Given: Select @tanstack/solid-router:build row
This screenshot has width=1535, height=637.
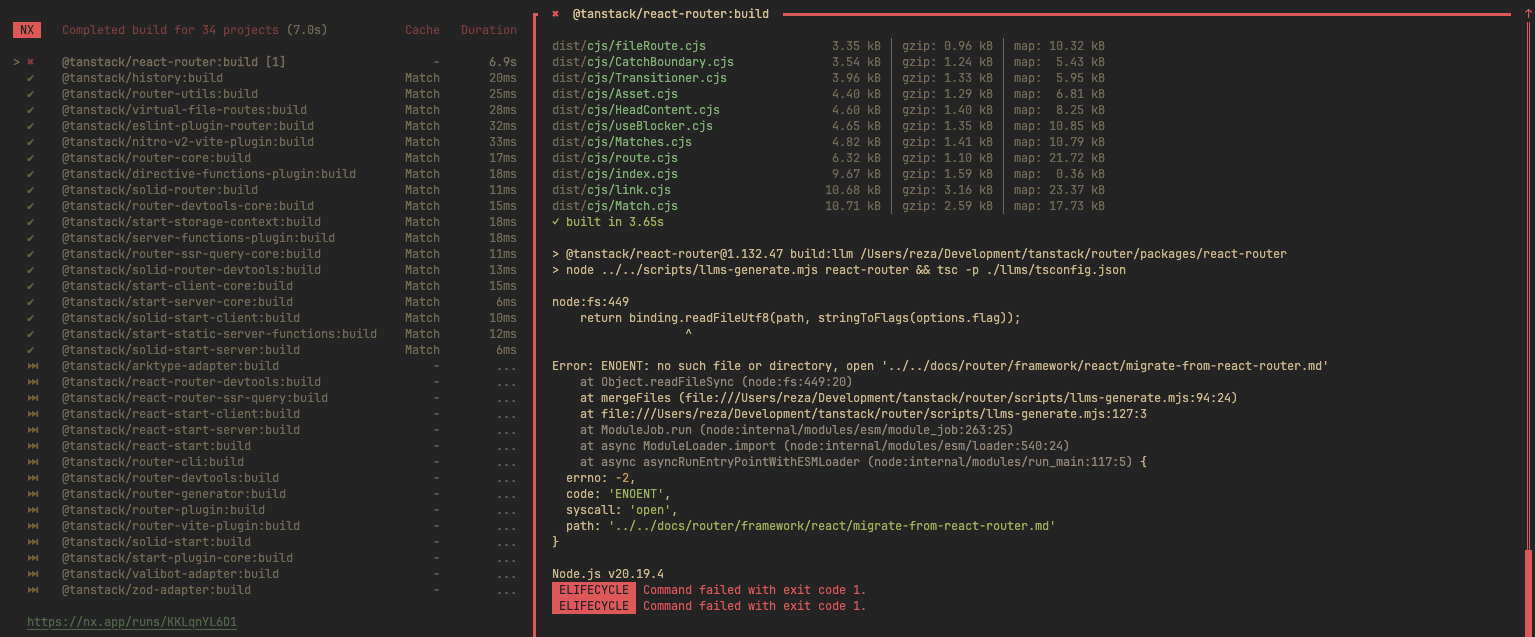Looking at the screenshot, I should click(x=265, y=190).
